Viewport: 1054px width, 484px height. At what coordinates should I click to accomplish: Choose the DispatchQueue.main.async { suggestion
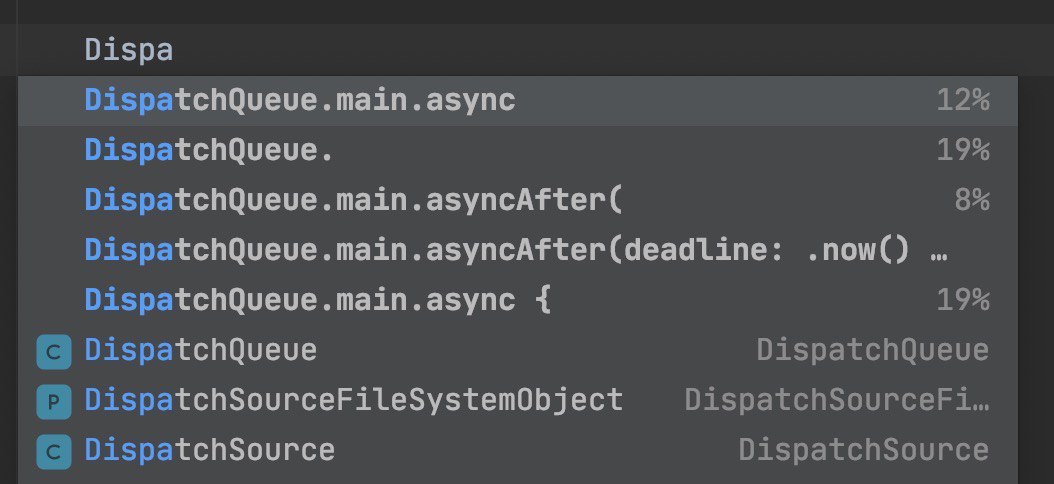pos(318,300)
